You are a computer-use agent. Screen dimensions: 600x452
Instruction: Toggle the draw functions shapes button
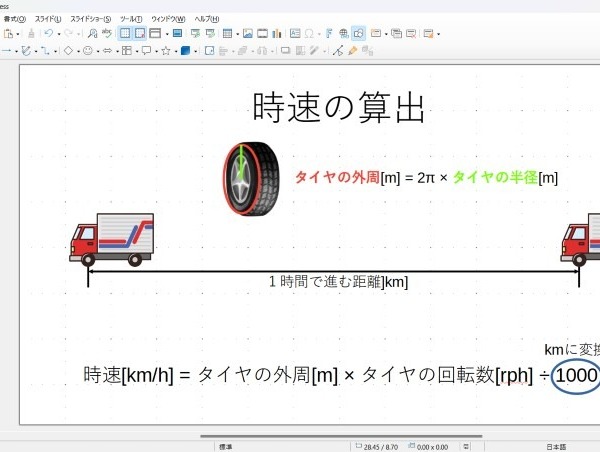coord(359,34)
